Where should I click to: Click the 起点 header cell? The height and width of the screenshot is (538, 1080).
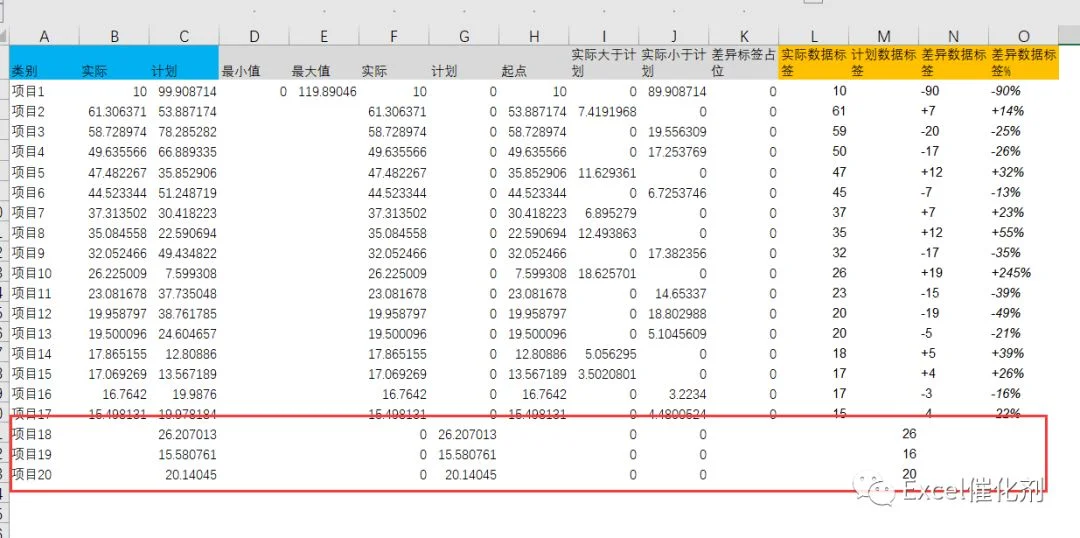(534, 63)
